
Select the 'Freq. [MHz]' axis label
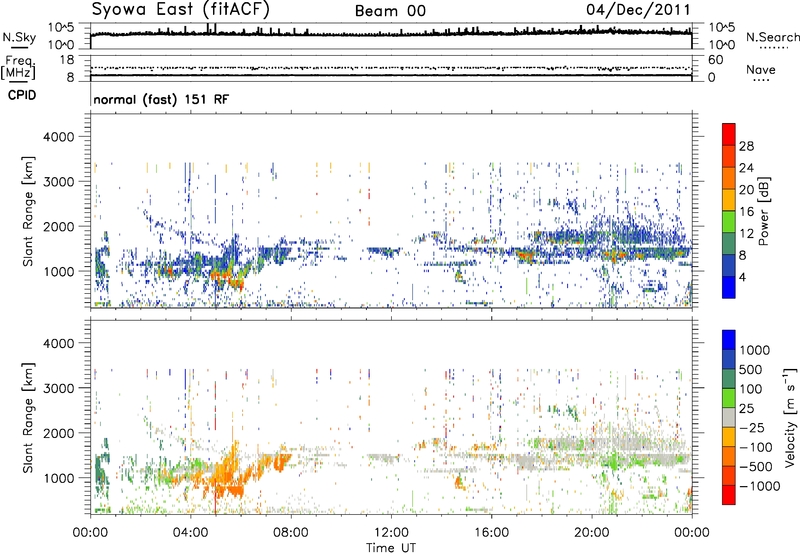18,68
